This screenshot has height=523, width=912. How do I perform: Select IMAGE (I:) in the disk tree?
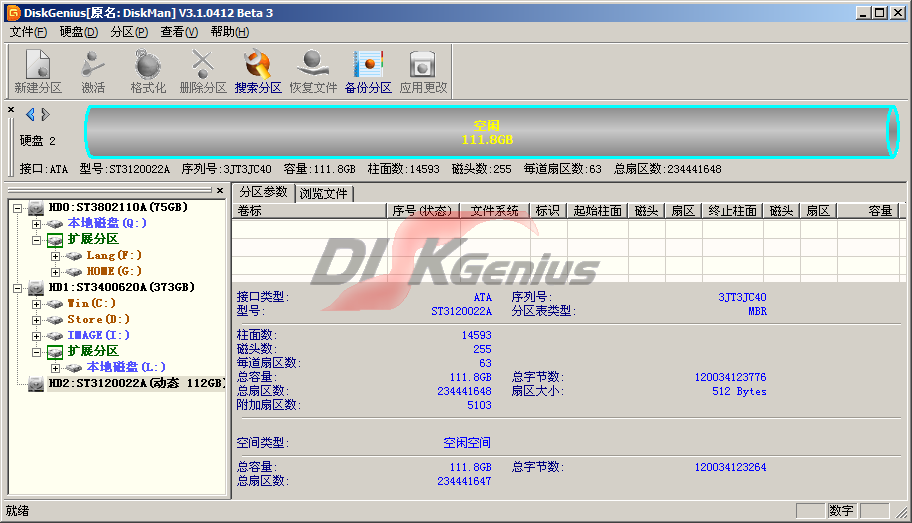[x=98, y=336]
